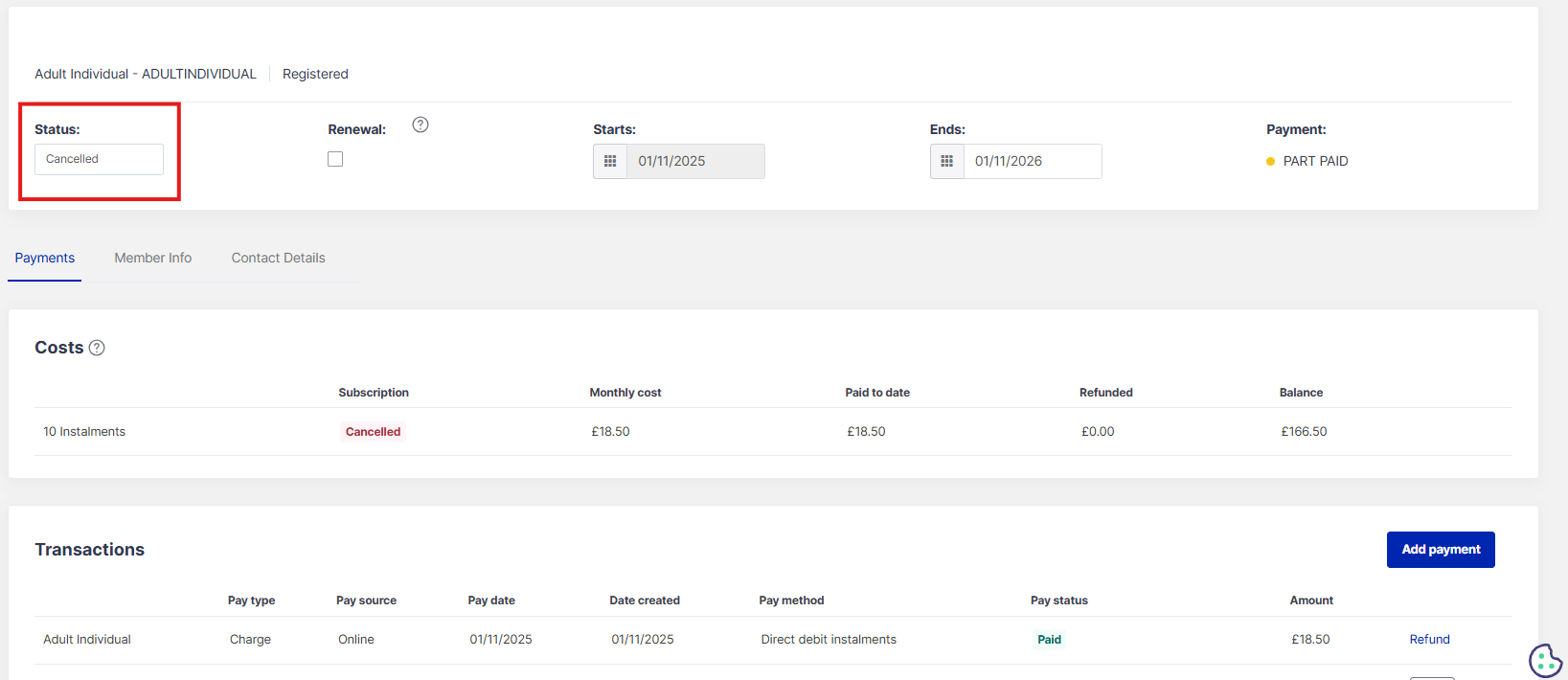
Task: Click the Ends date field 01/11/2026
Action: [1032, 161]
